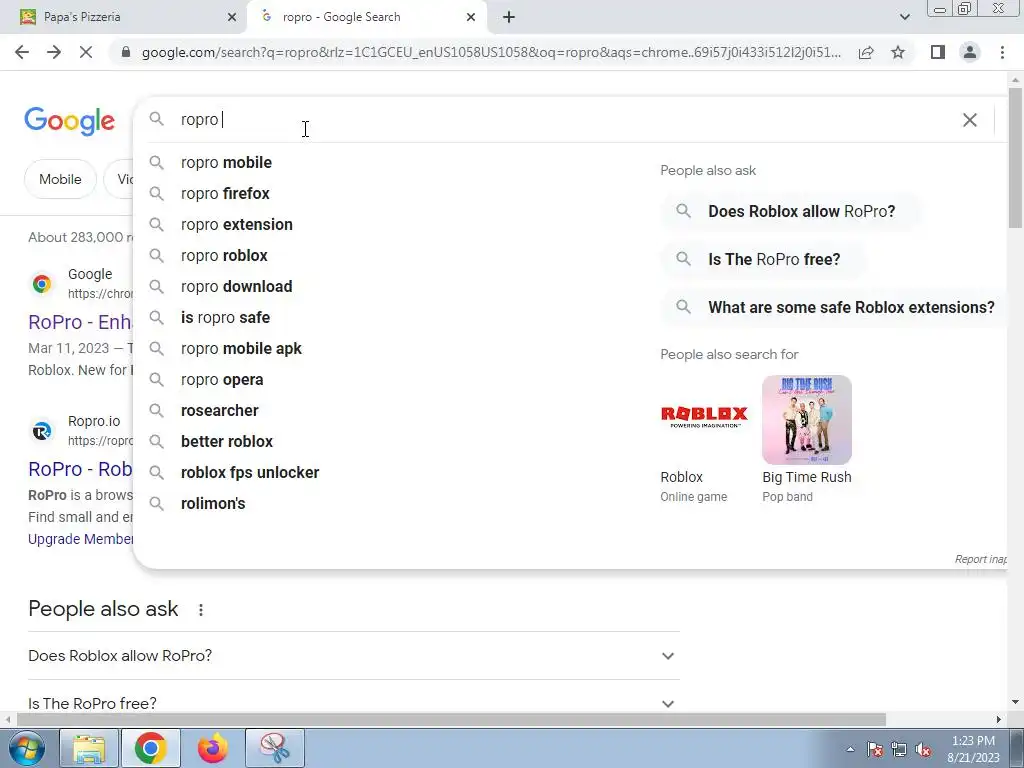Go back to the previous page

[x=22, y=52]
